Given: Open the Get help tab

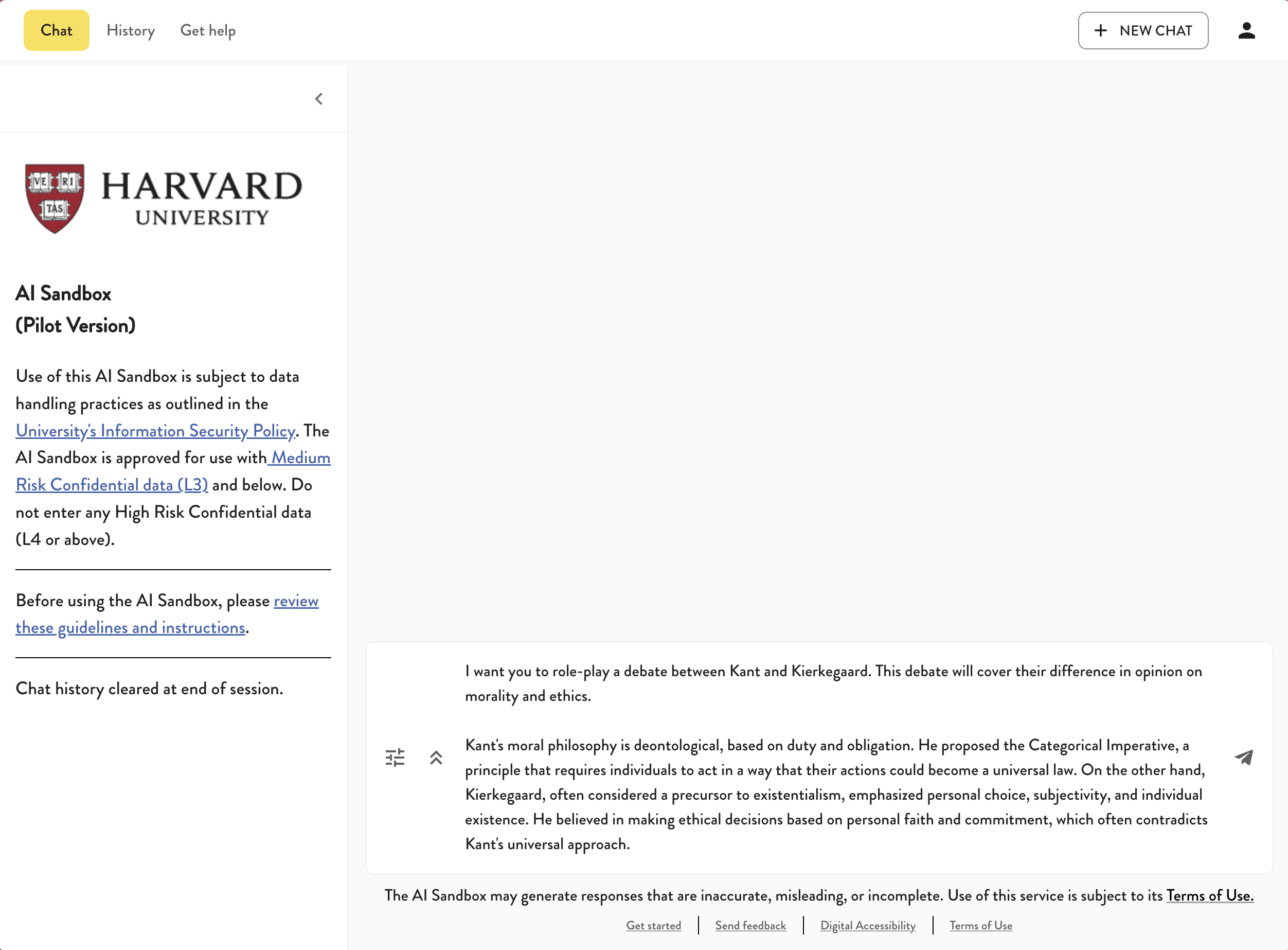Looking at the screenshot, I should (x=207, y=30).
